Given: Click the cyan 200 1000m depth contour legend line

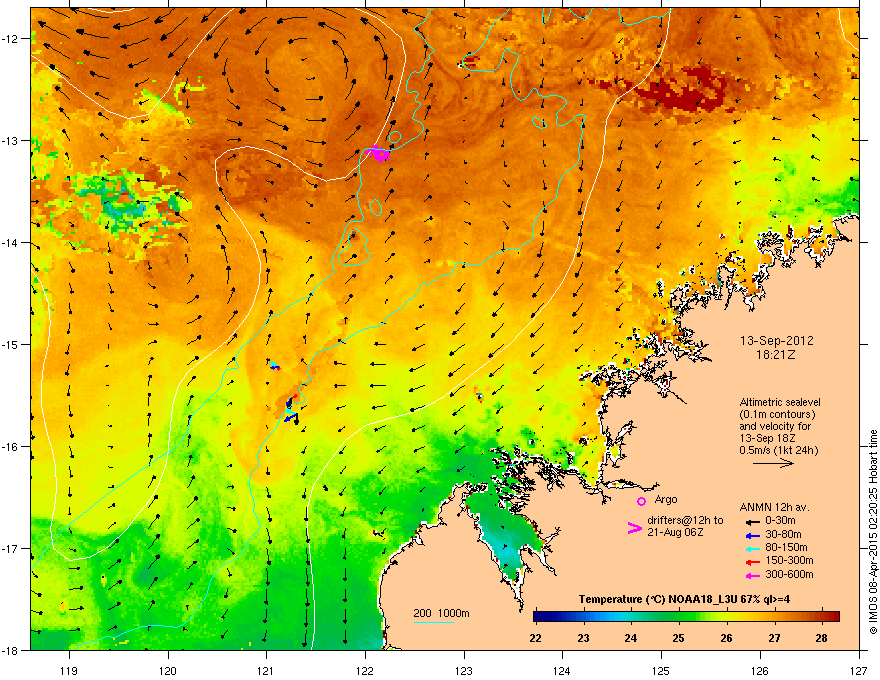Looking at the screenshot, I should [433, 622].
